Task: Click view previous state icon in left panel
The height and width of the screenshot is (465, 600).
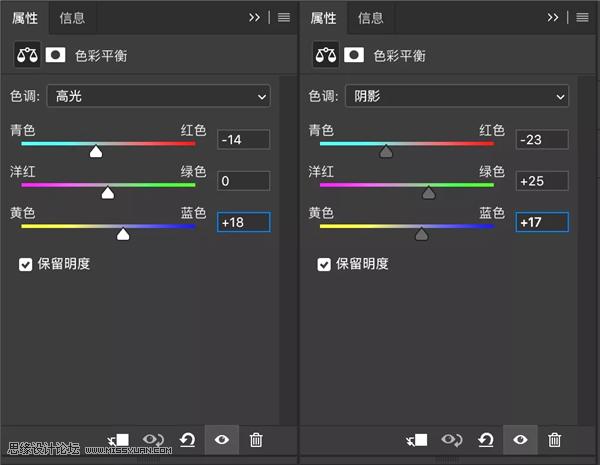Action: pyautogui.click(x=153, y=440)
